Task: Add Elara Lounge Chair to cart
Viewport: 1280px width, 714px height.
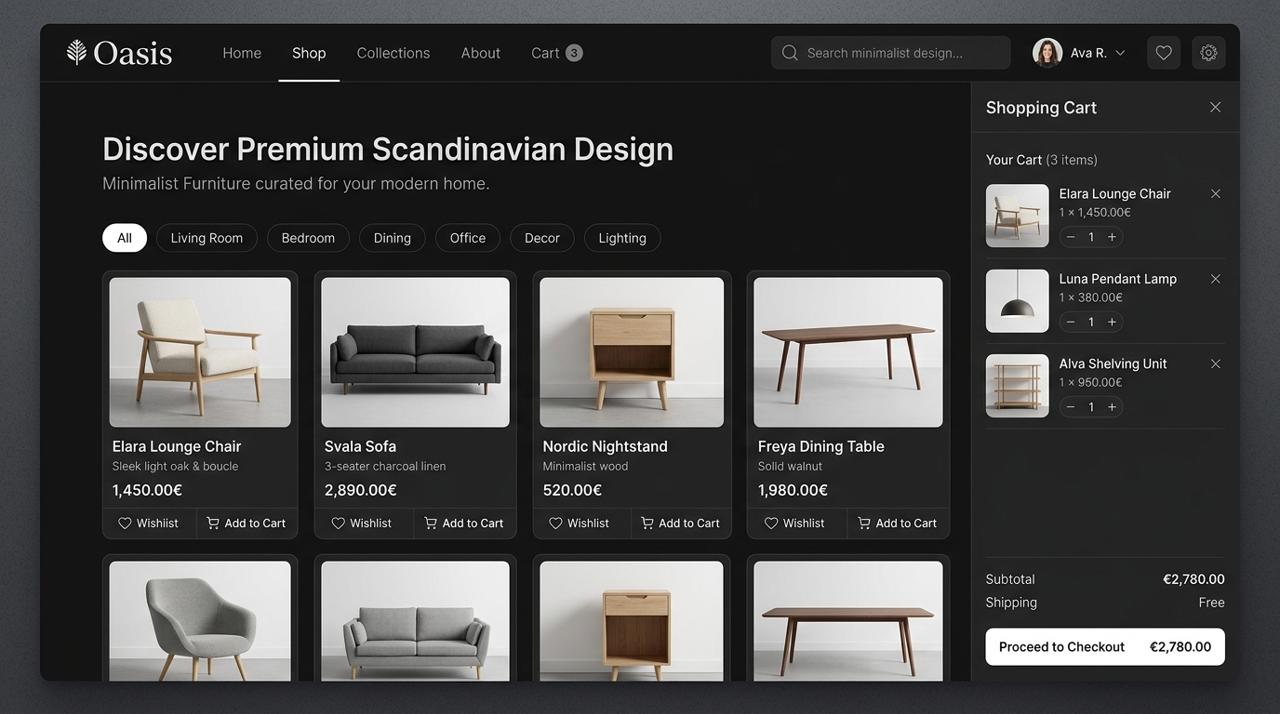Action: coord(246,523)
